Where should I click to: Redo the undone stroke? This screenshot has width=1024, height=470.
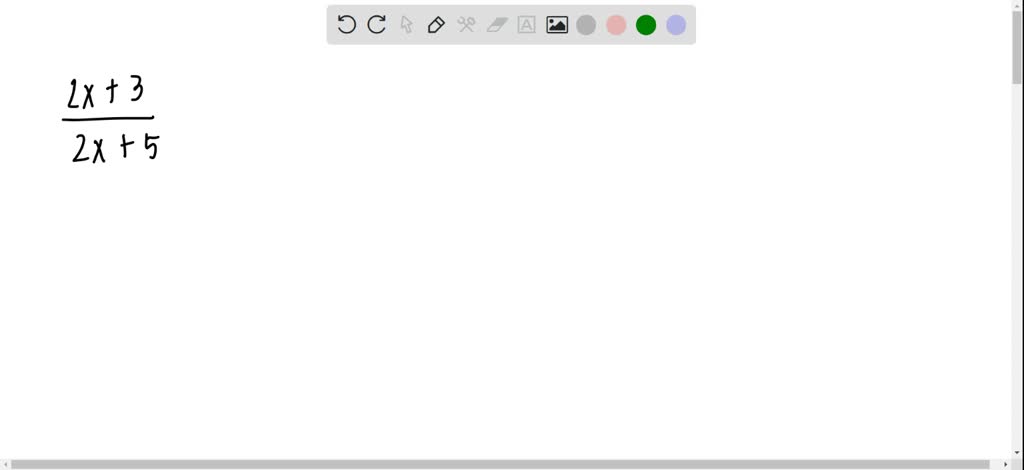[x=376, y=25]
